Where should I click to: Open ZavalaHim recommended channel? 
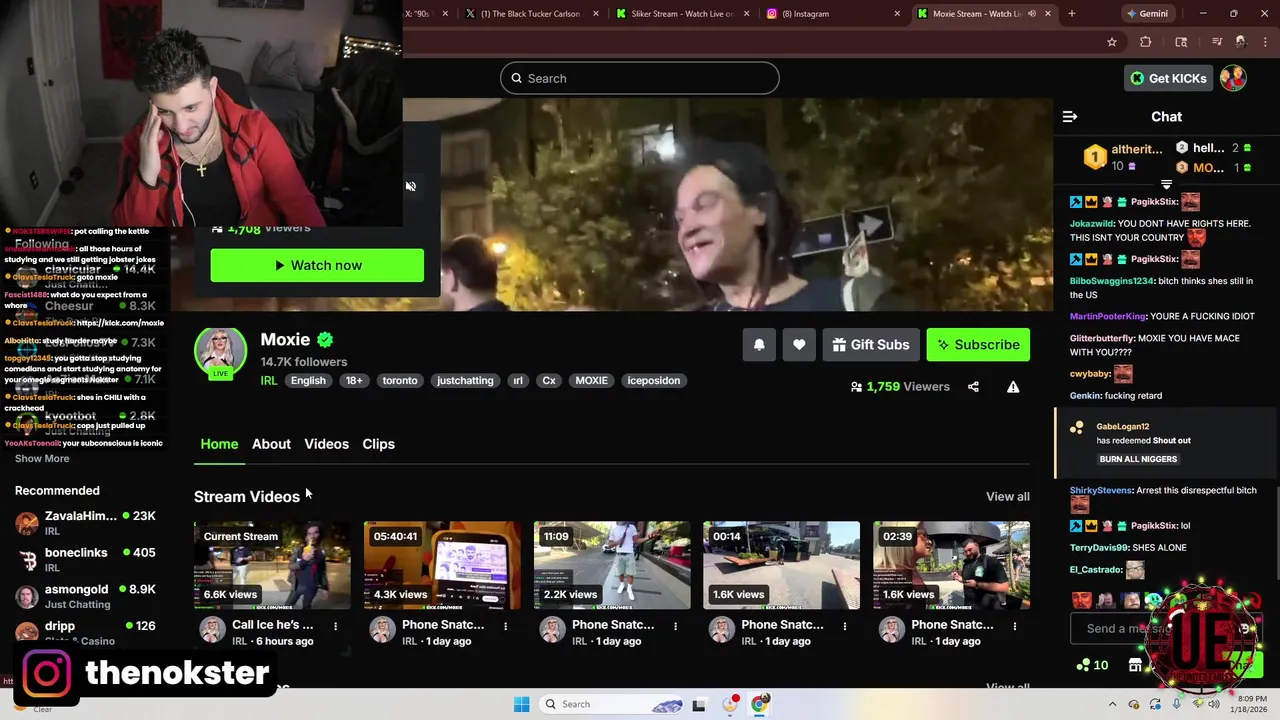85,522
